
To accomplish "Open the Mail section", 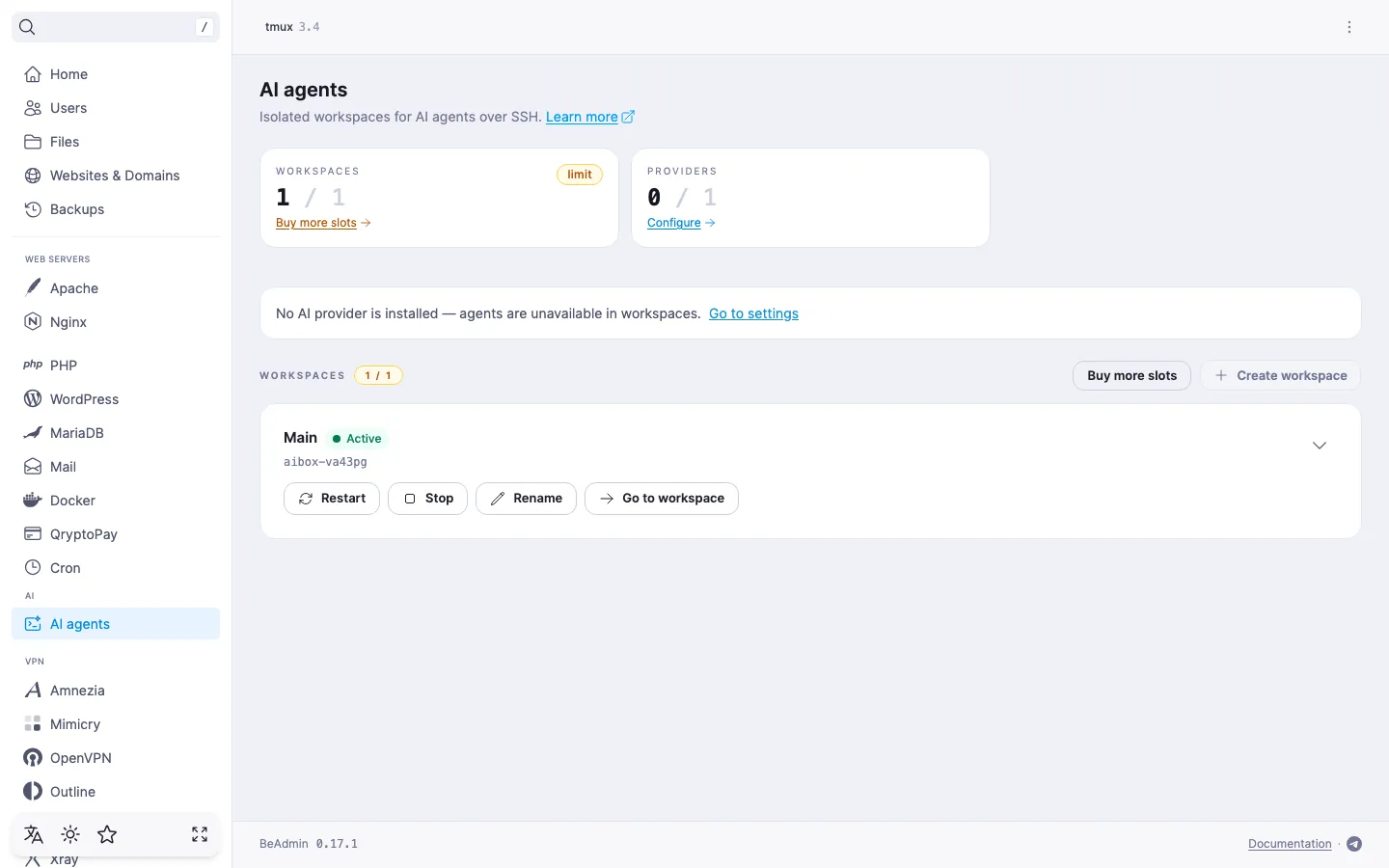I will coord(116,467).
